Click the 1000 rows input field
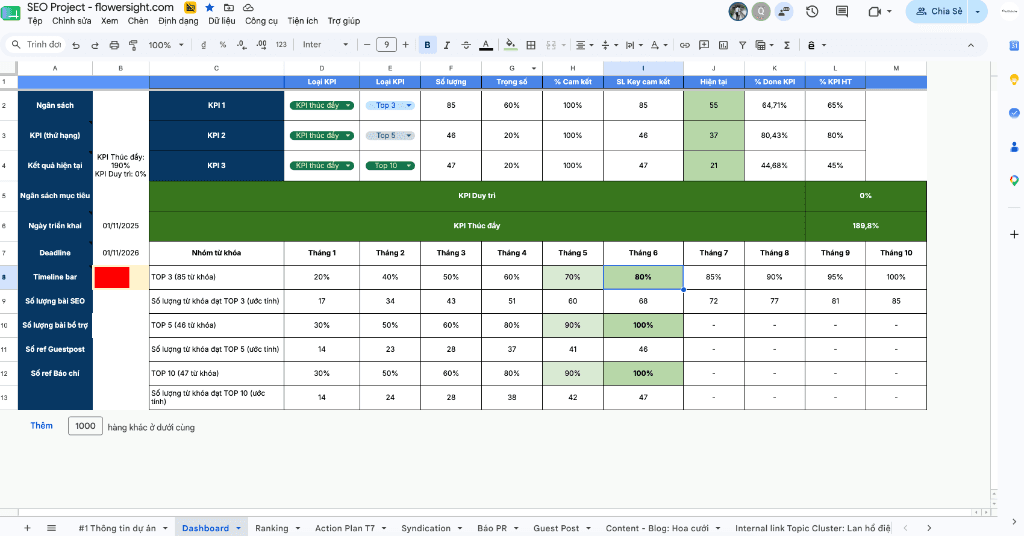This screenshot has width=1024, height=536. [85, 426]
